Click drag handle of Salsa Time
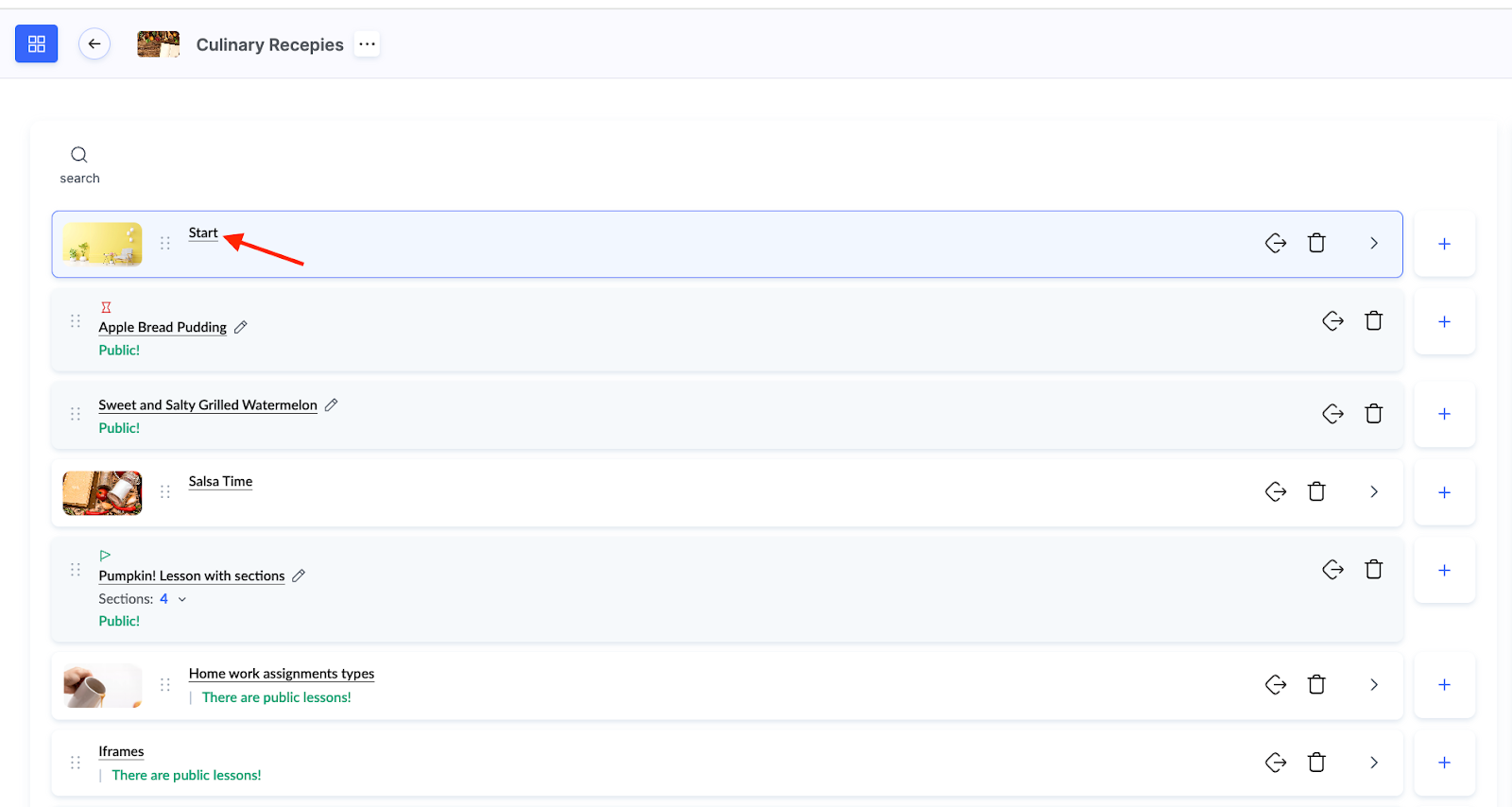 pos(165,491)
